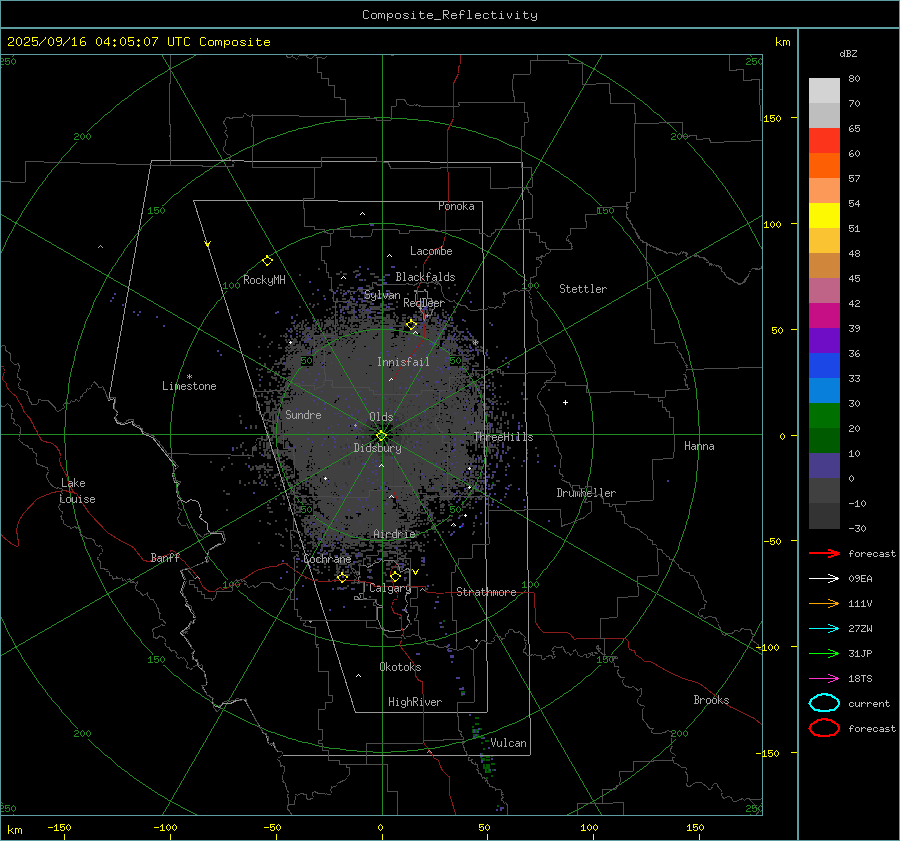
Task: Click the red forecast arrow in legend
Action: [824, 553]
